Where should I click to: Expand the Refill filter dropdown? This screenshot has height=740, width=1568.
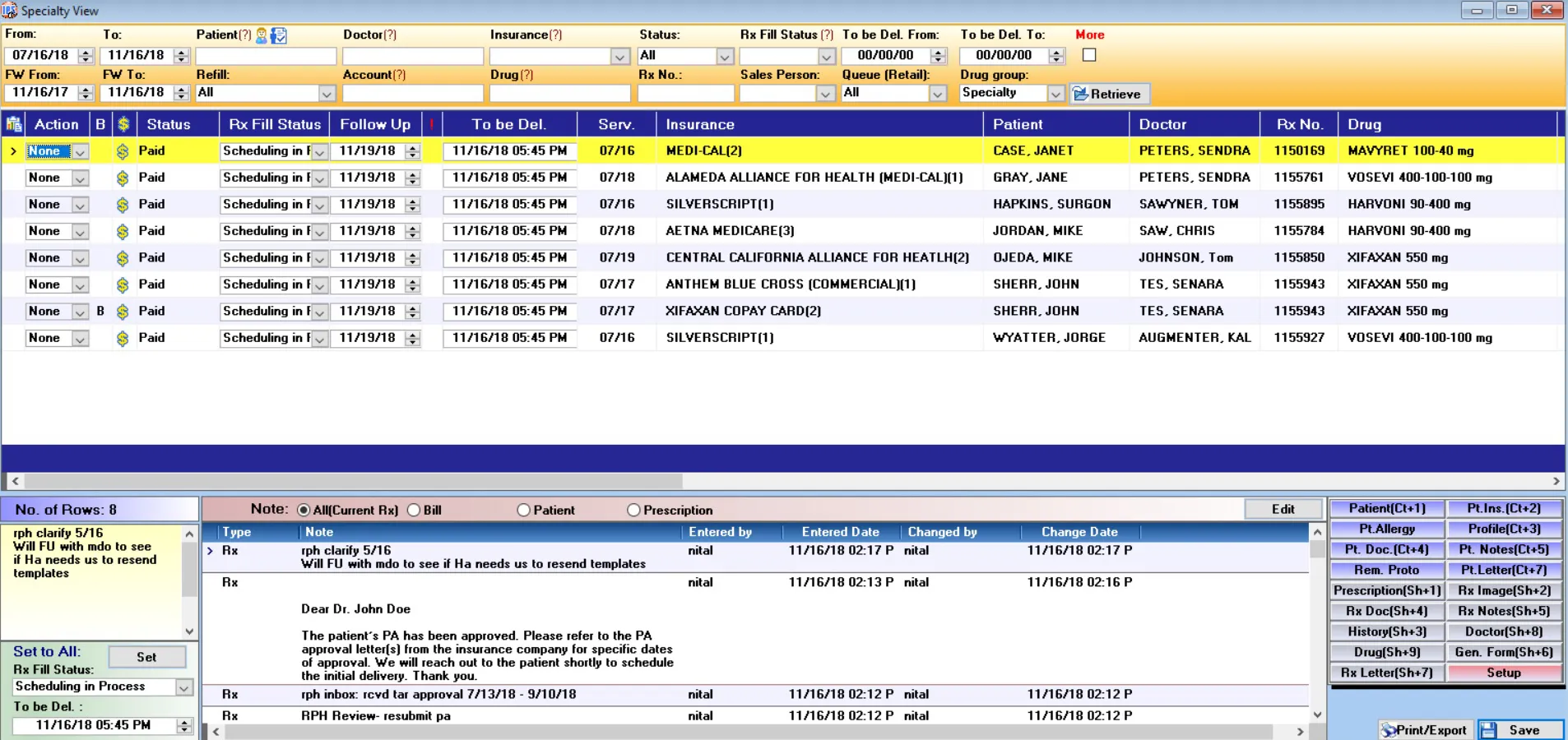[x=327, y=94]
